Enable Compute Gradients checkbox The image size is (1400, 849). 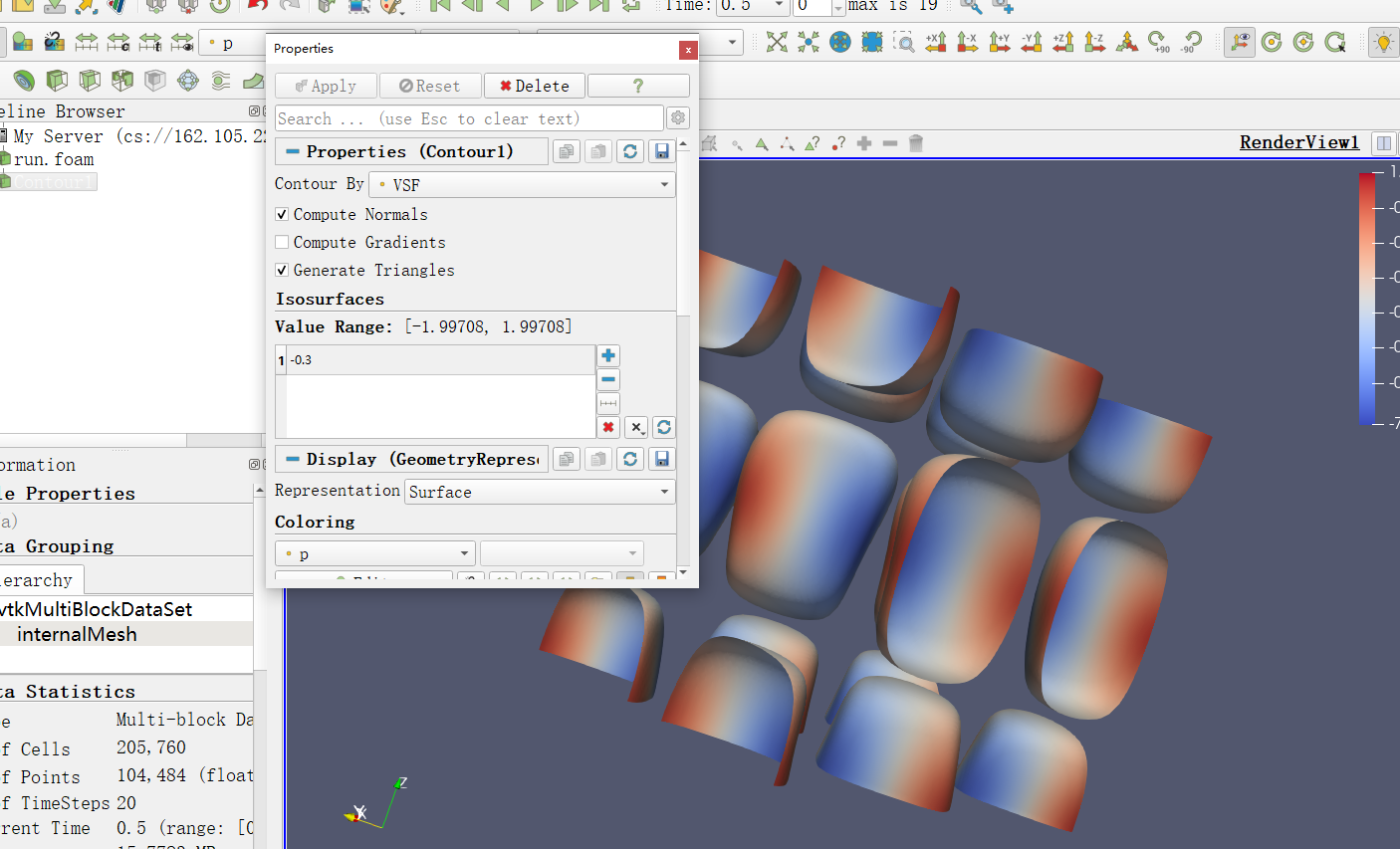point(282,242)
